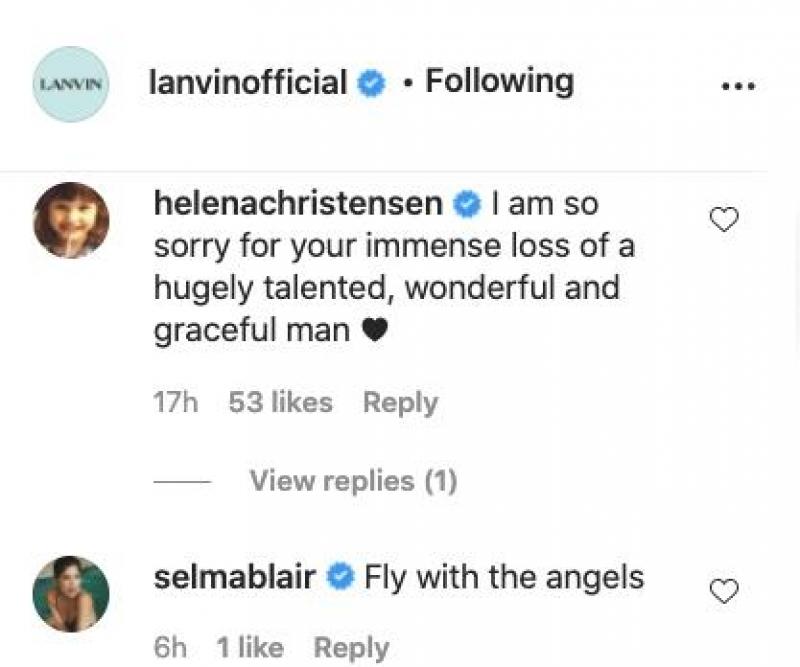Reply to selmablair's comment

pyautogui.click(x=351, y=648)
